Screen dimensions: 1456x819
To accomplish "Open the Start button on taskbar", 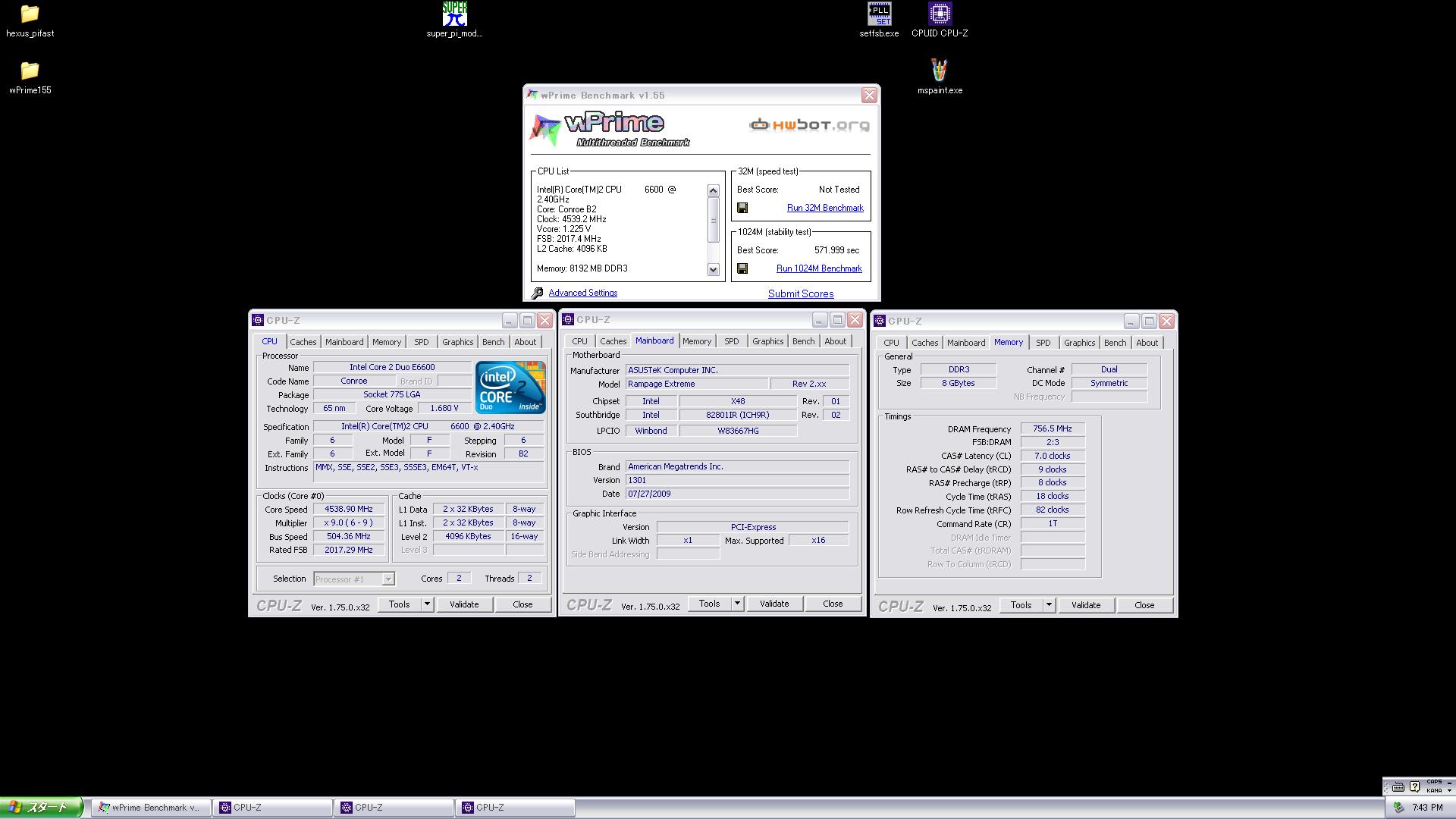I will click(42, 808).
